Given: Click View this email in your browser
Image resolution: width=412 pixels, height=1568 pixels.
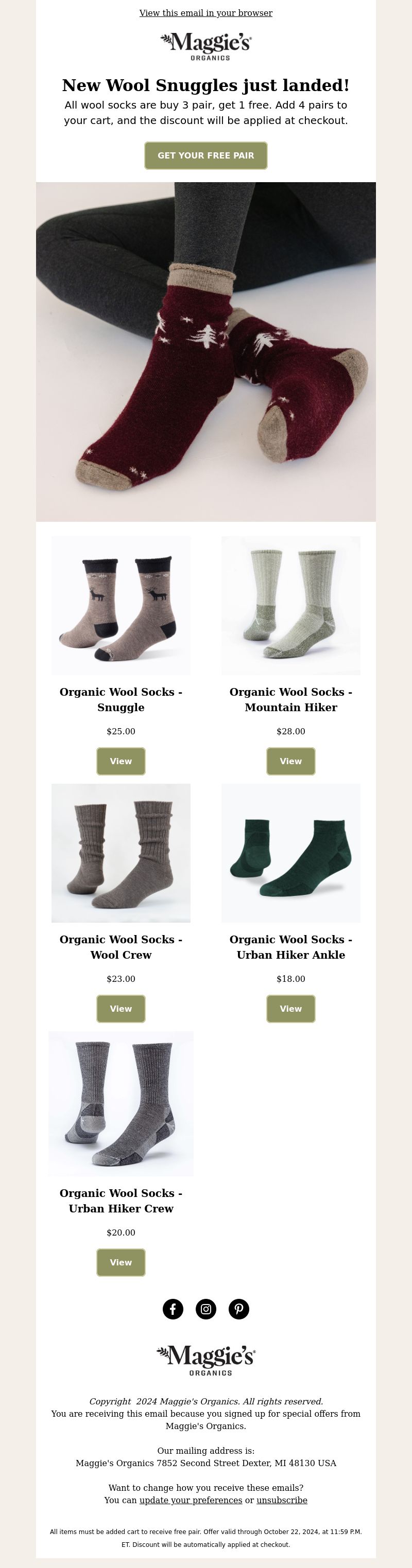Looking at the screenshot, I should (206, 13).
